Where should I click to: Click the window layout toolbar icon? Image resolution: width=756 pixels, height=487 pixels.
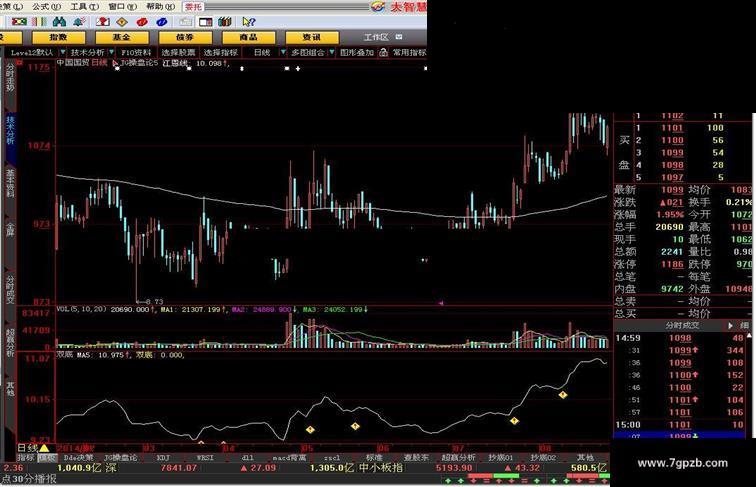tap(206, 22)
